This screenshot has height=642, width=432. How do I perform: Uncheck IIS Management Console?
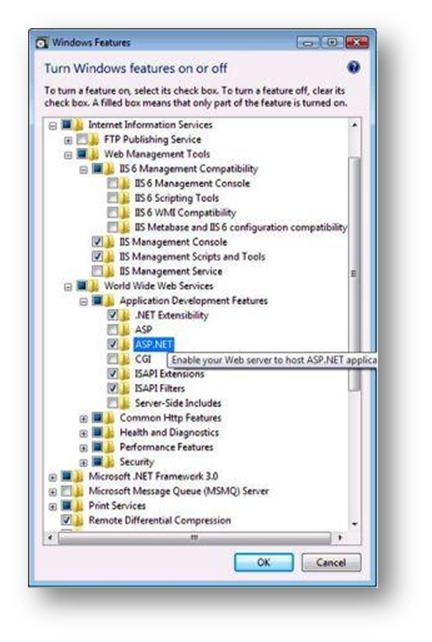97,242
